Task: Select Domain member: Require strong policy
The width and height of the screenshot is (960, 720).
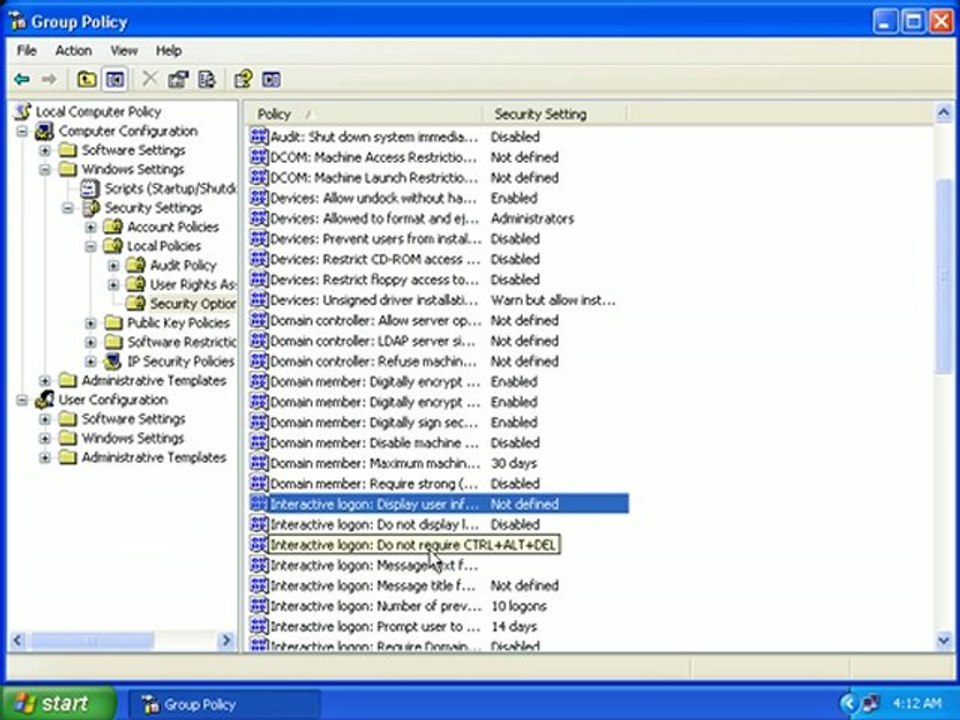Action: [x=439, y=484]
